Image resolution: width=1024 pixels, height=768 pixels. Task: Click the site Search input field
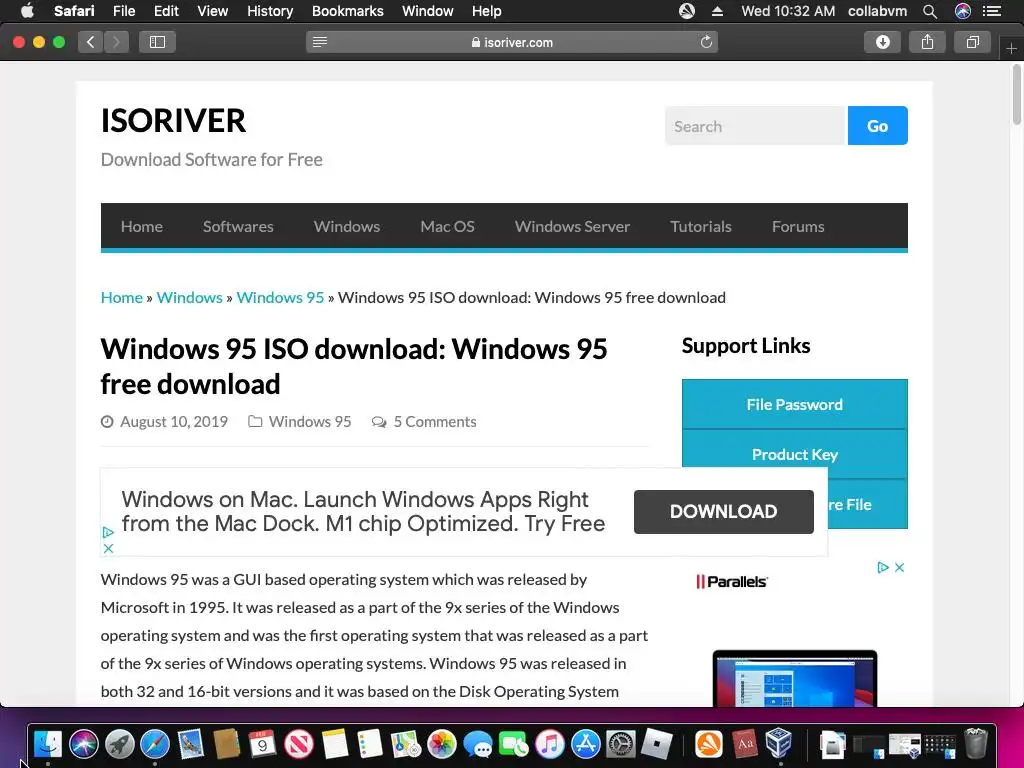[756, 125]
